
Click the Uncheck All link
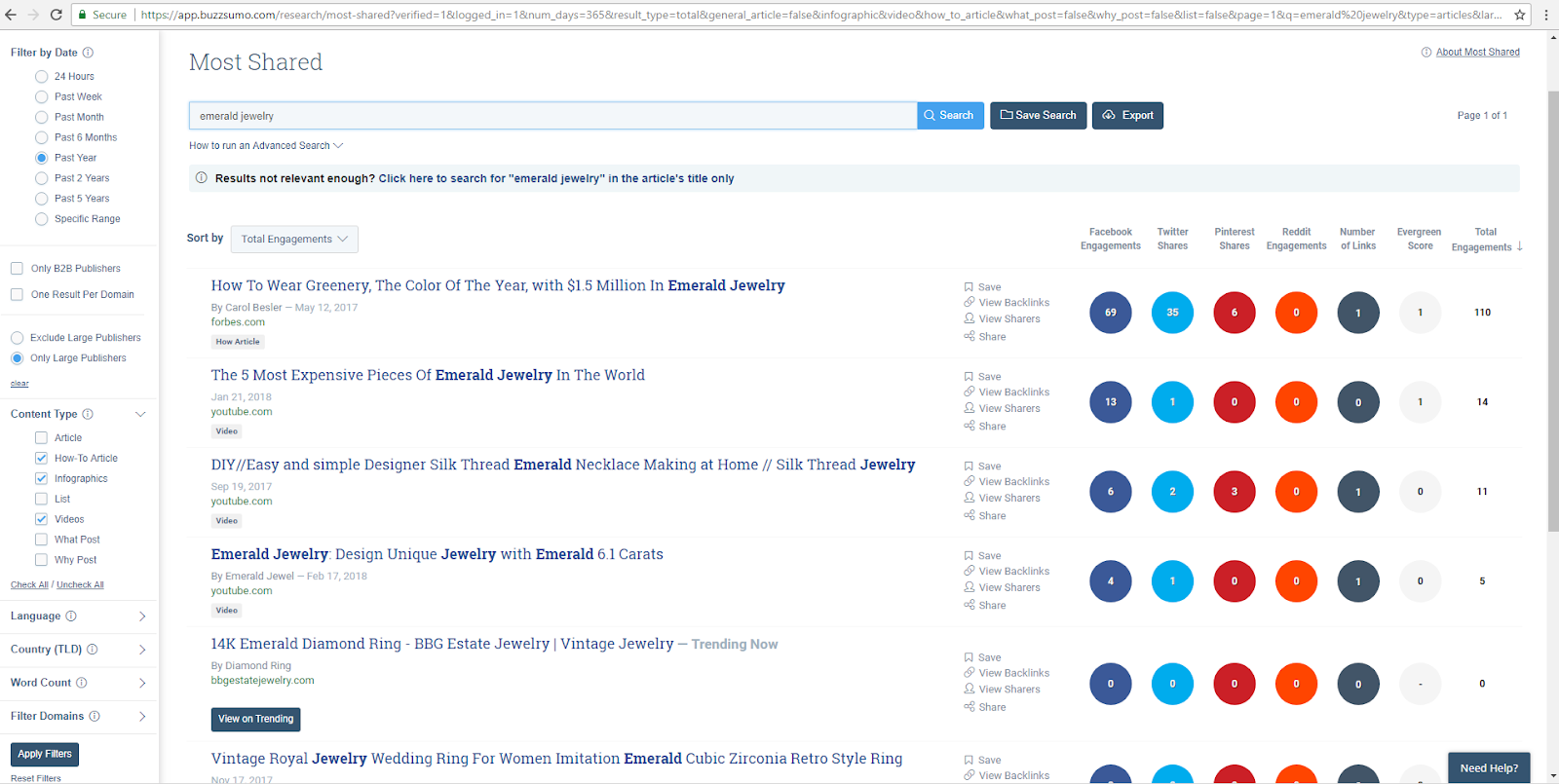tap(80, 585)
